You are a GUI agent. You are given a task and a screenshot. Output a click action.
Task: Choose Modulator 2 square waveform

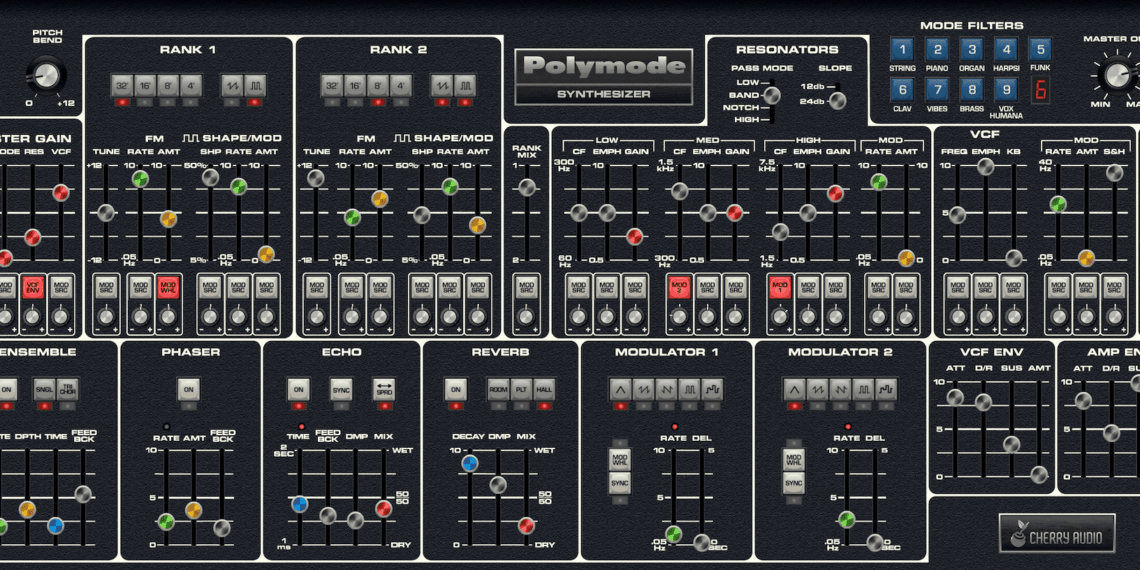(x=864, y=390)
